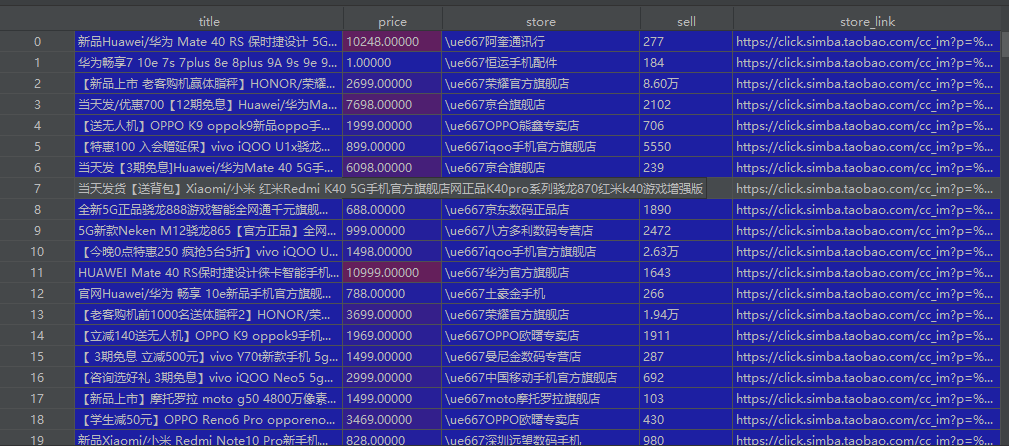This screenshot has height=446, width=1009.
Task: Click price cell 1969.00000
Action: [393, 336]
